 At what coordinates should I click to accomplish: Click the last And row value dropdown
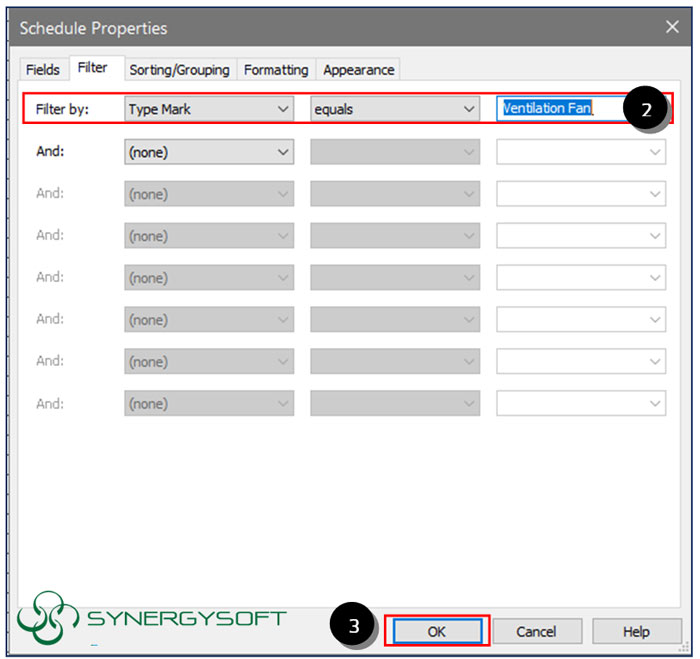click(x=581, y=404)
